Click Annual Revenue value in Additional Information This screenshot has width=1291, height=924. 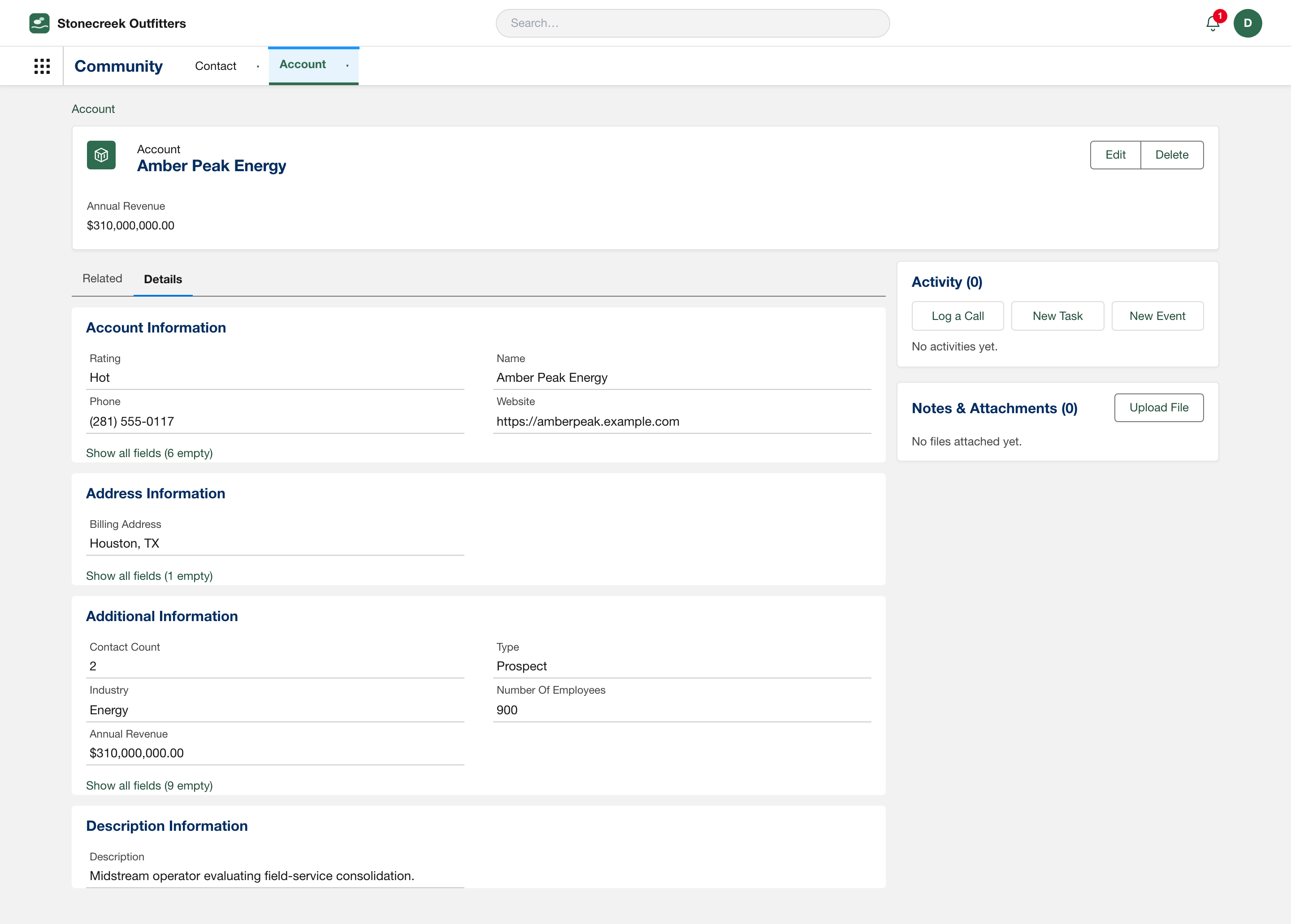(137, 753)
